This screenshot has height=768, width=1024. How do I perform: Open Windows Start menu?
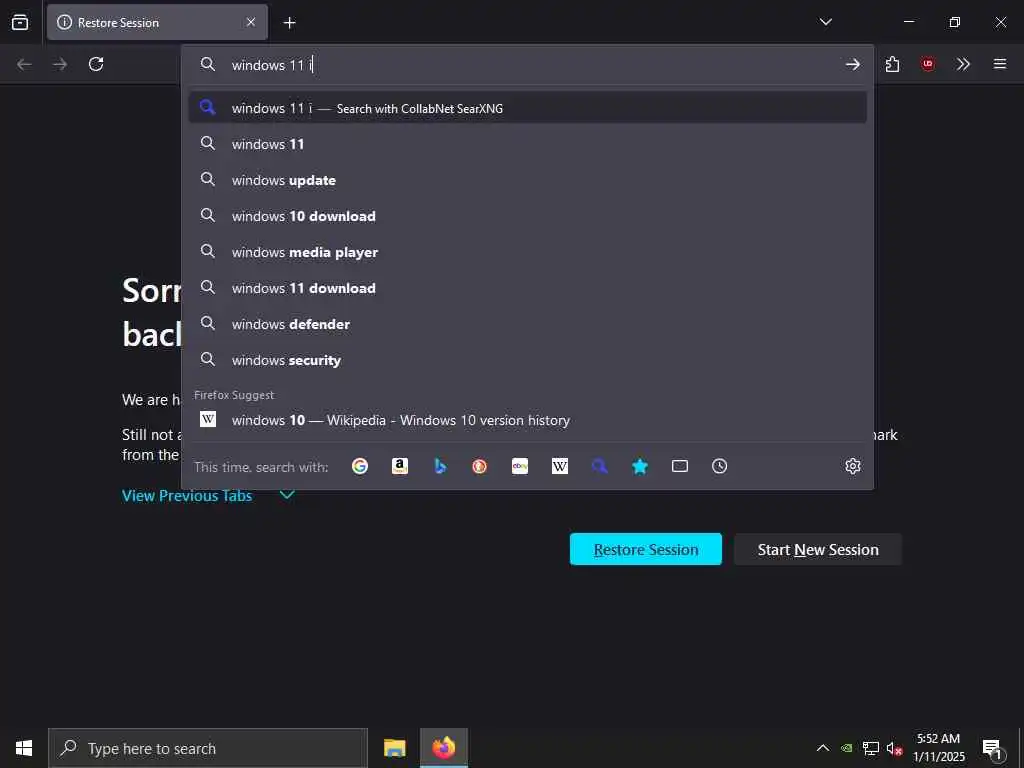tap(24, 748)
